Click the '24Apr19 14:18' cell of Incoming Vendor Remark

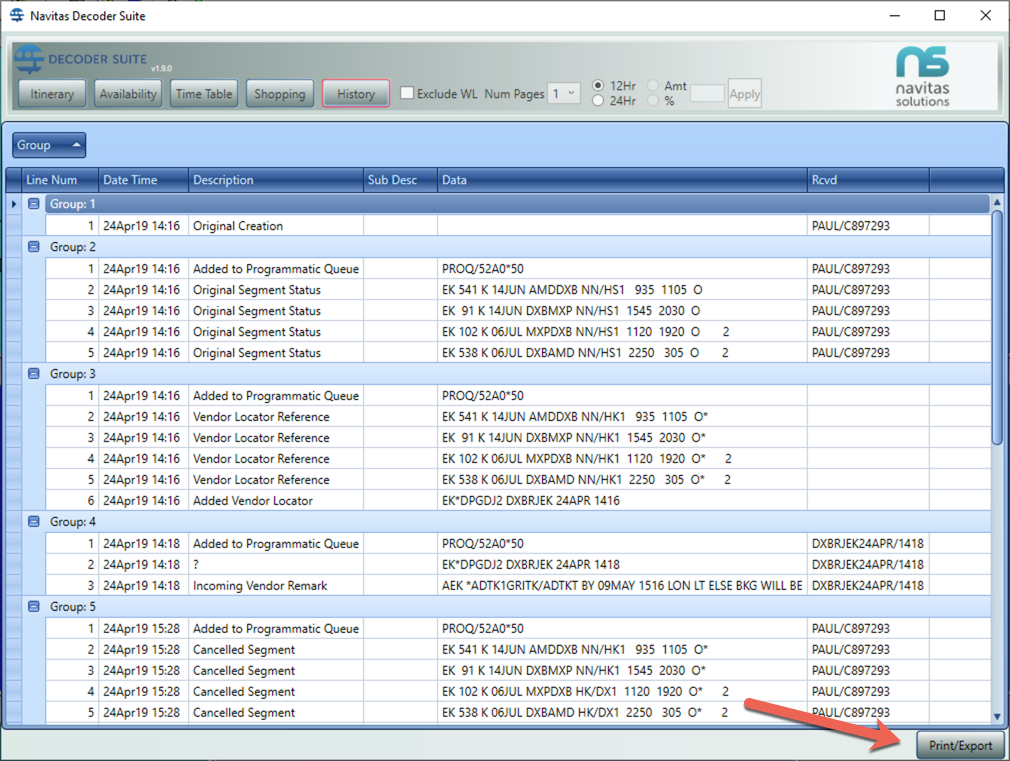(143, 586)
